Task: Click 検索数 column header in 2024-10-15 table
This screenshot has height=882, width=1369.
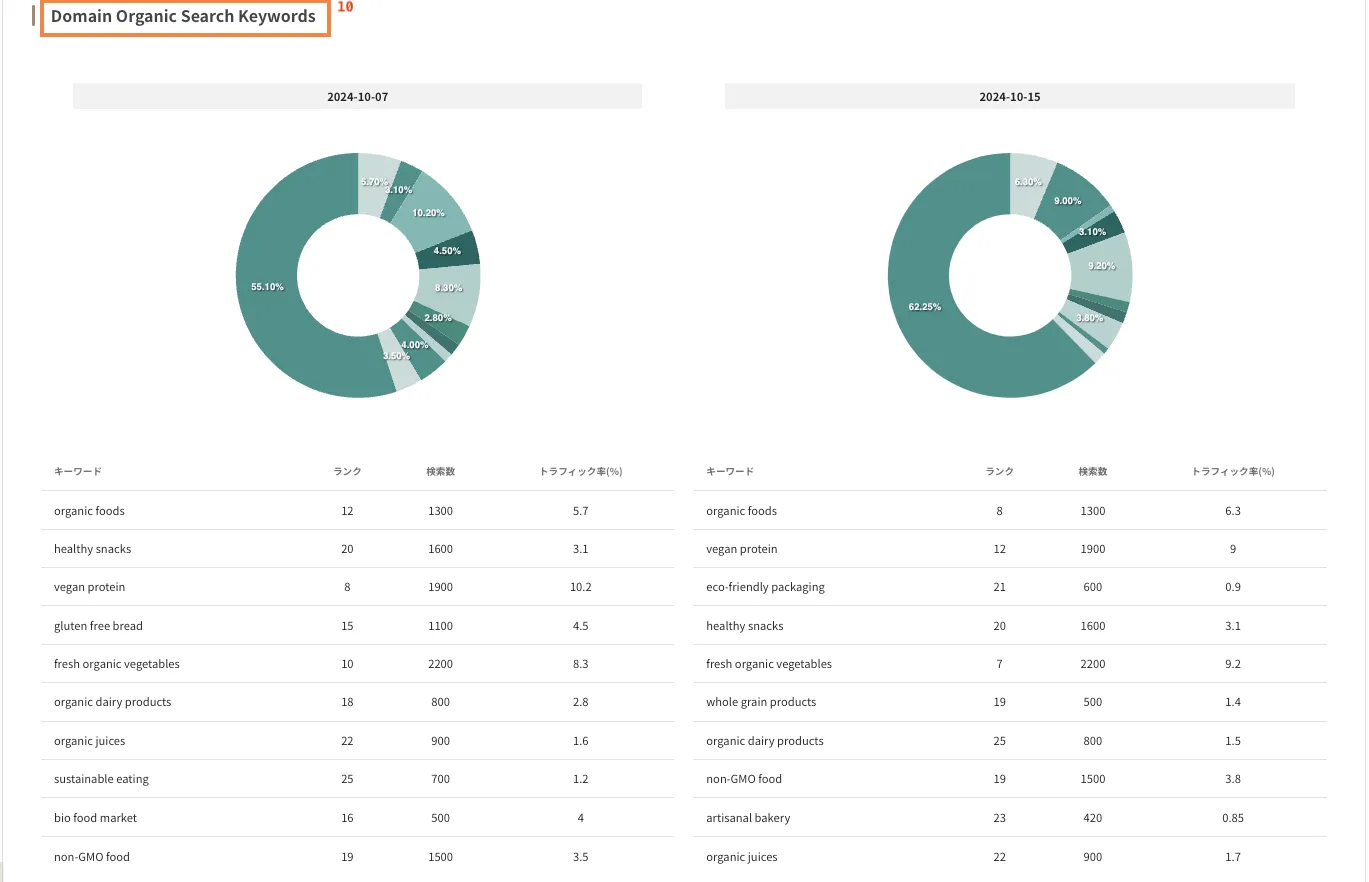Action: coord(1092,471)
